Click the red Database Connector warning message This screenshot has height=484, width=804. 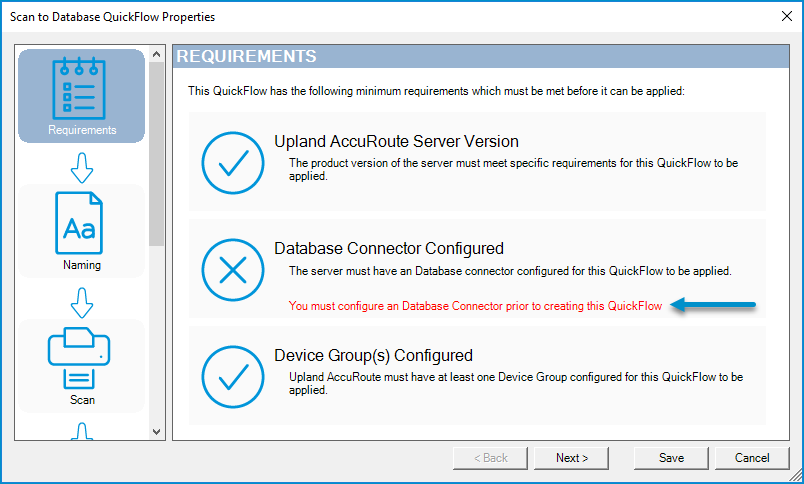tap(475, 306)
